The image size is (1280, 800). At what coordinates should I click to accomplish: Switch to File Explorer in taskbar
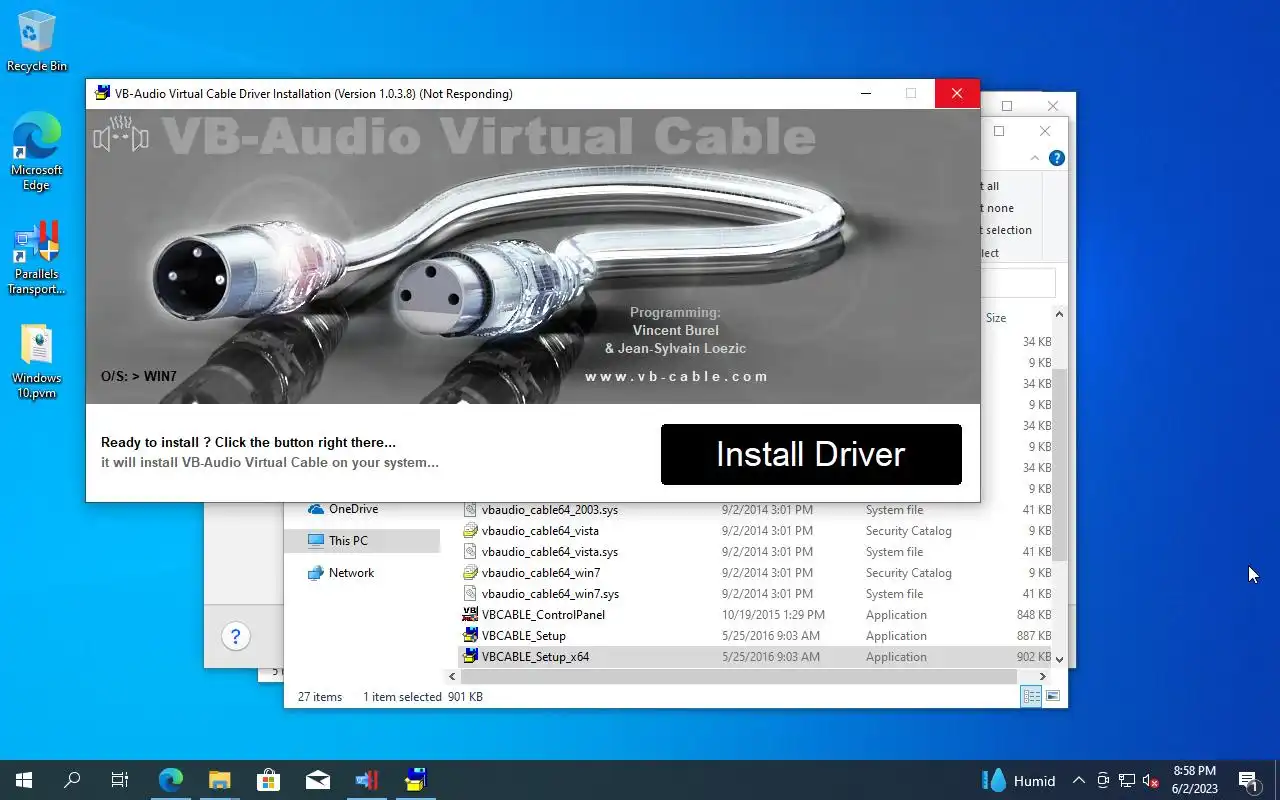coord(219,780)
